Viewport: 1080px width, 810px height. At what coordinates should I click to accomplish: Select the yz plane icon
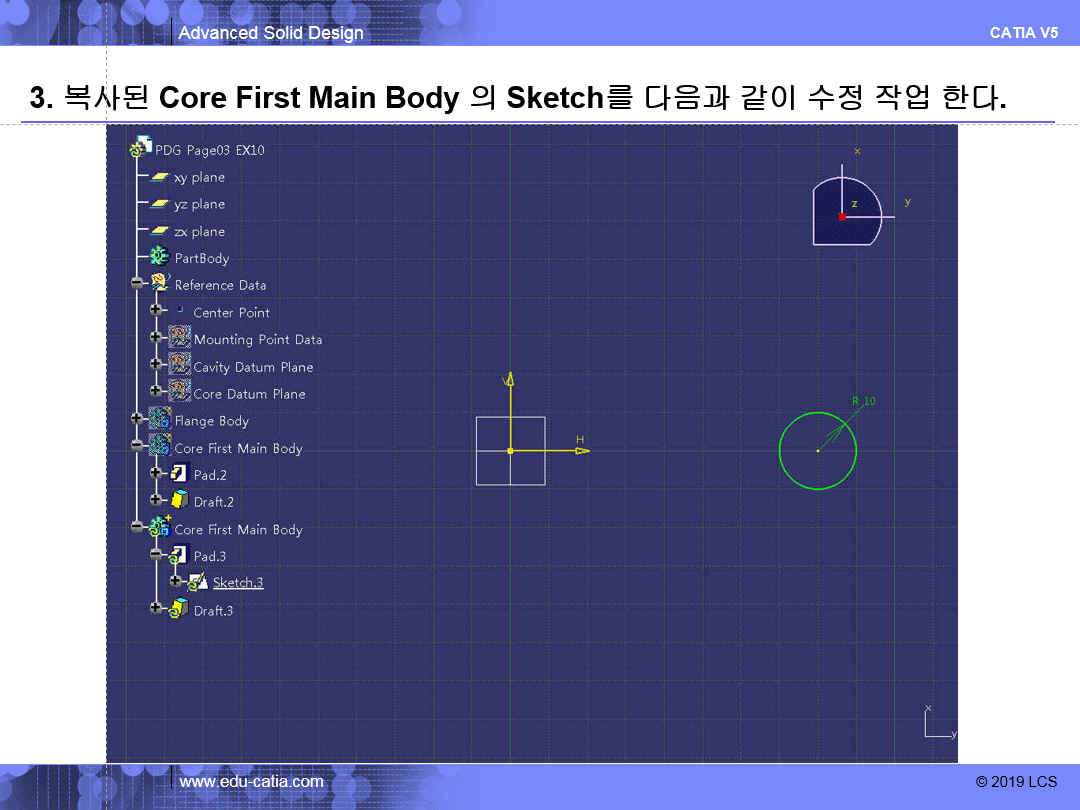point(159,204)
